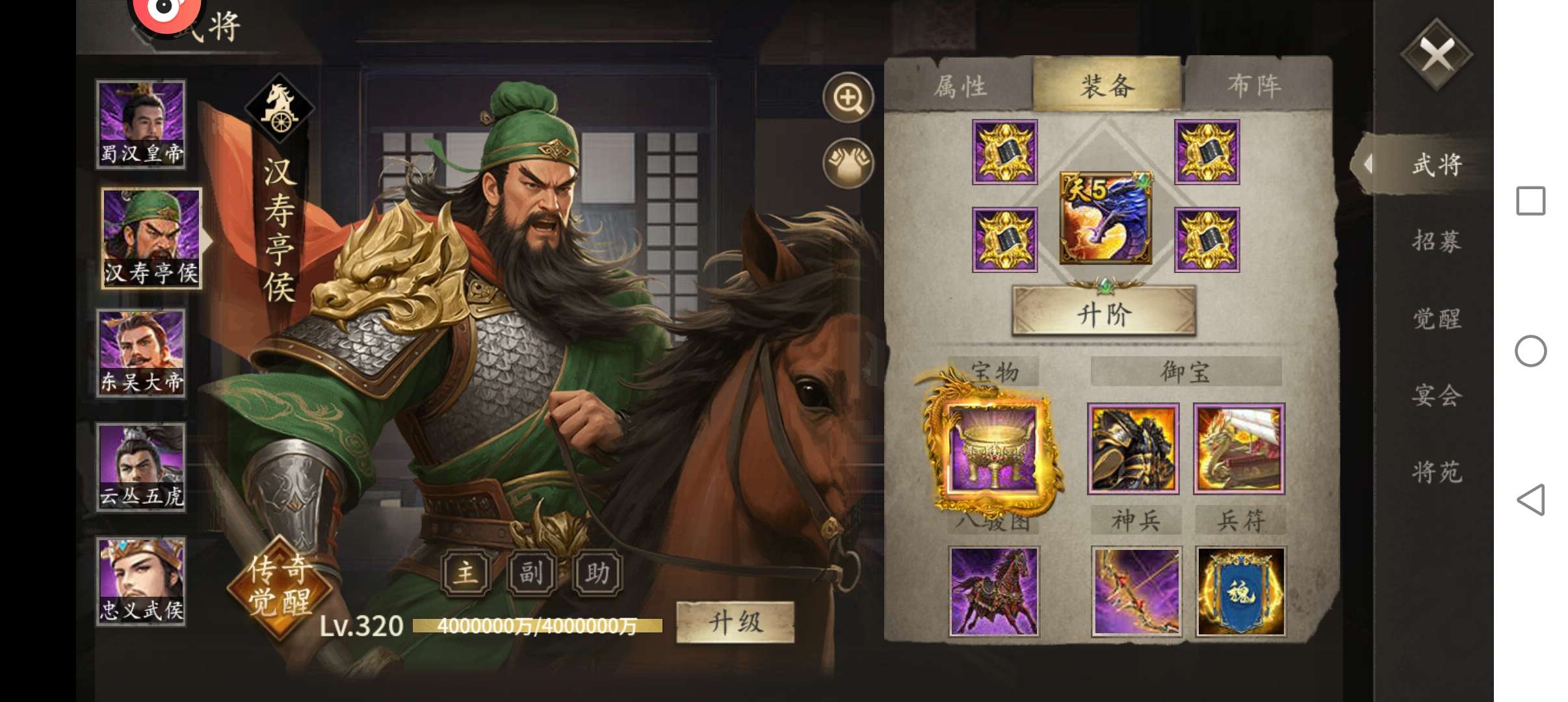Open the war horse mount icon
Viewport: 1568px width, 702px height.
(x=993, y=591)
